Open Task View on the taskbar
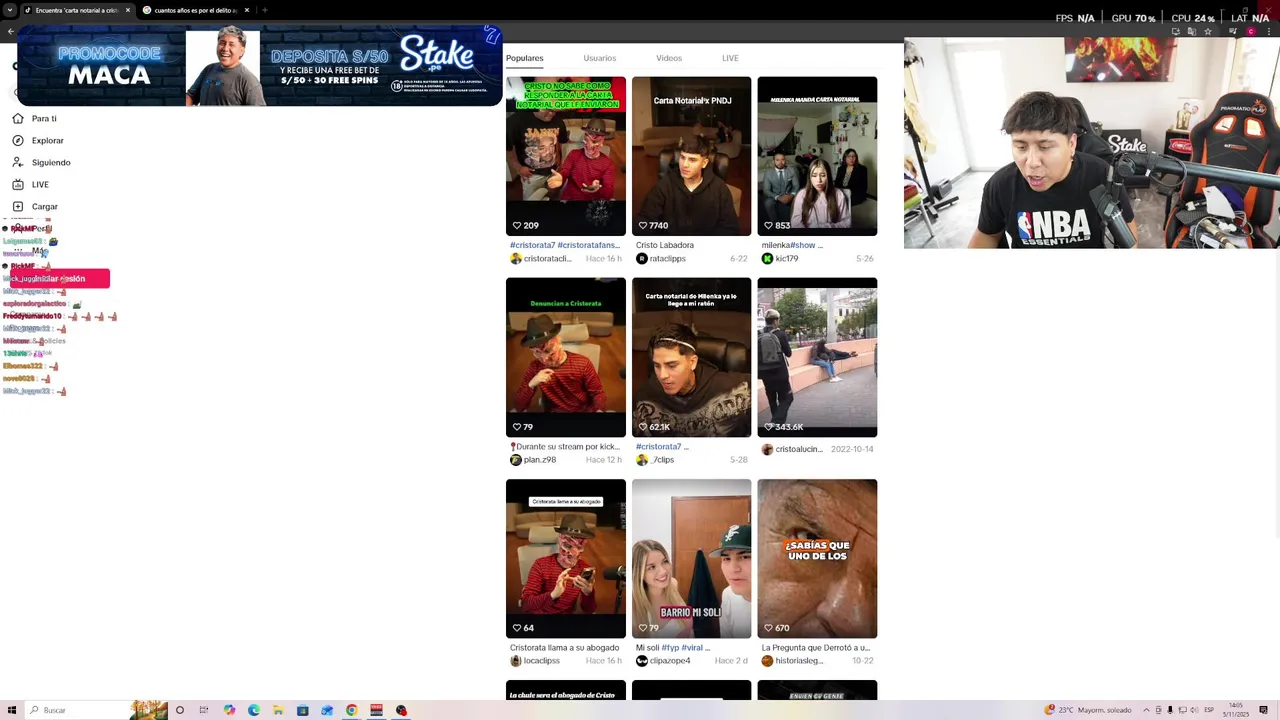 [204, 710]
